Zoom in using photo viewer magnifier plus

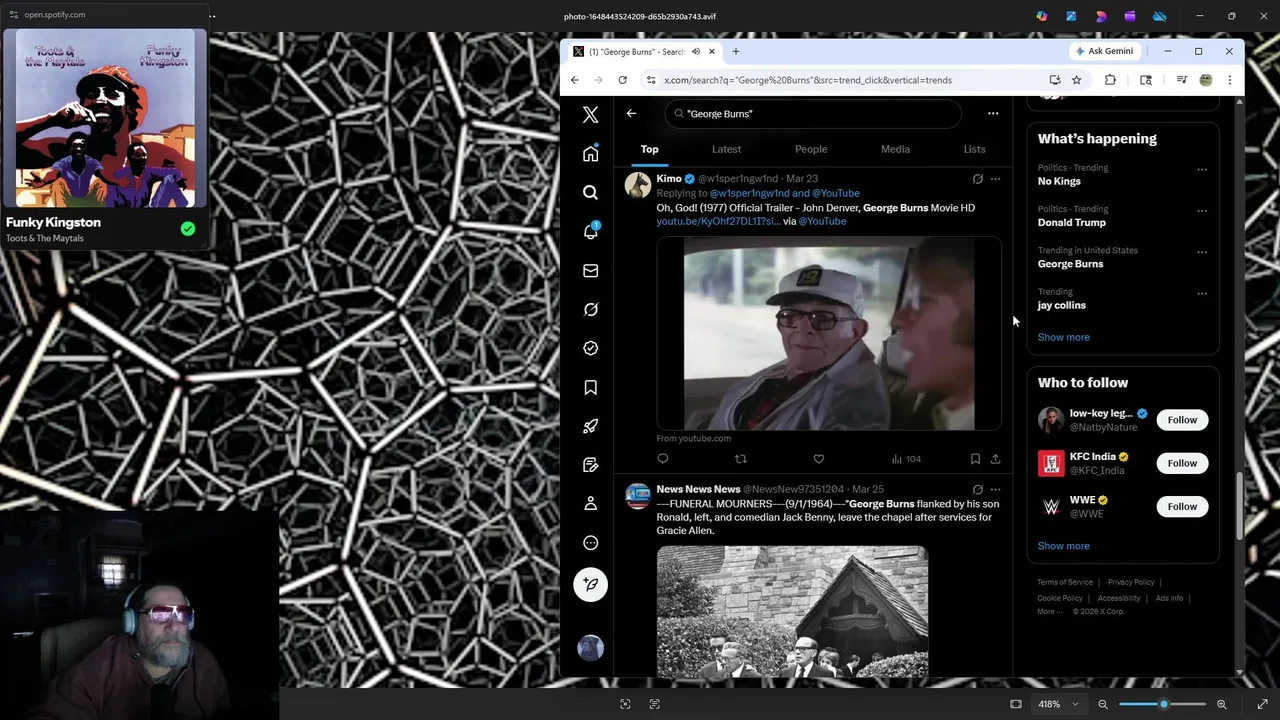point(1221,704)
